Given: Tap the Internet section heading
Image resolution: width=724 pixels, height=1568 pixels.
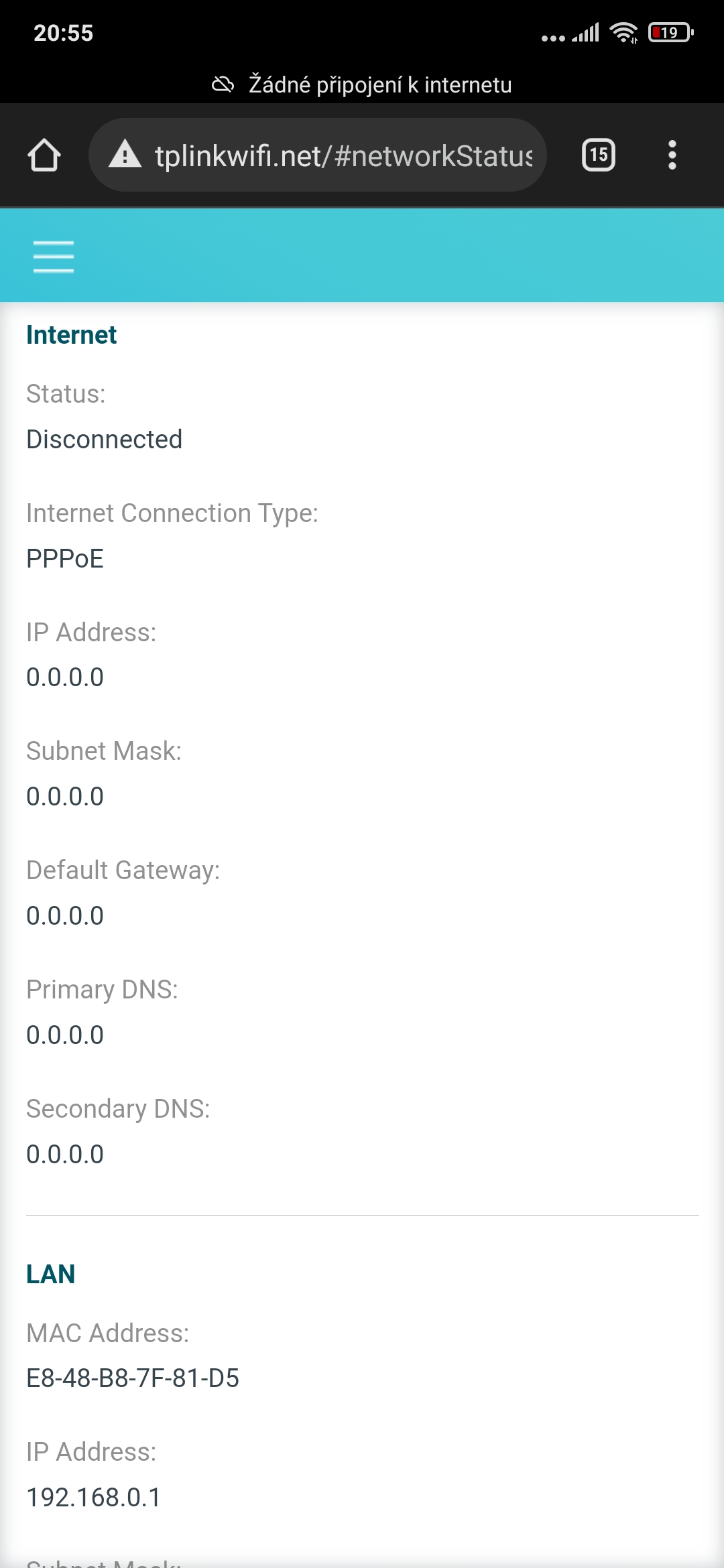Looking at the screenshot, I should tap(72, 335).
